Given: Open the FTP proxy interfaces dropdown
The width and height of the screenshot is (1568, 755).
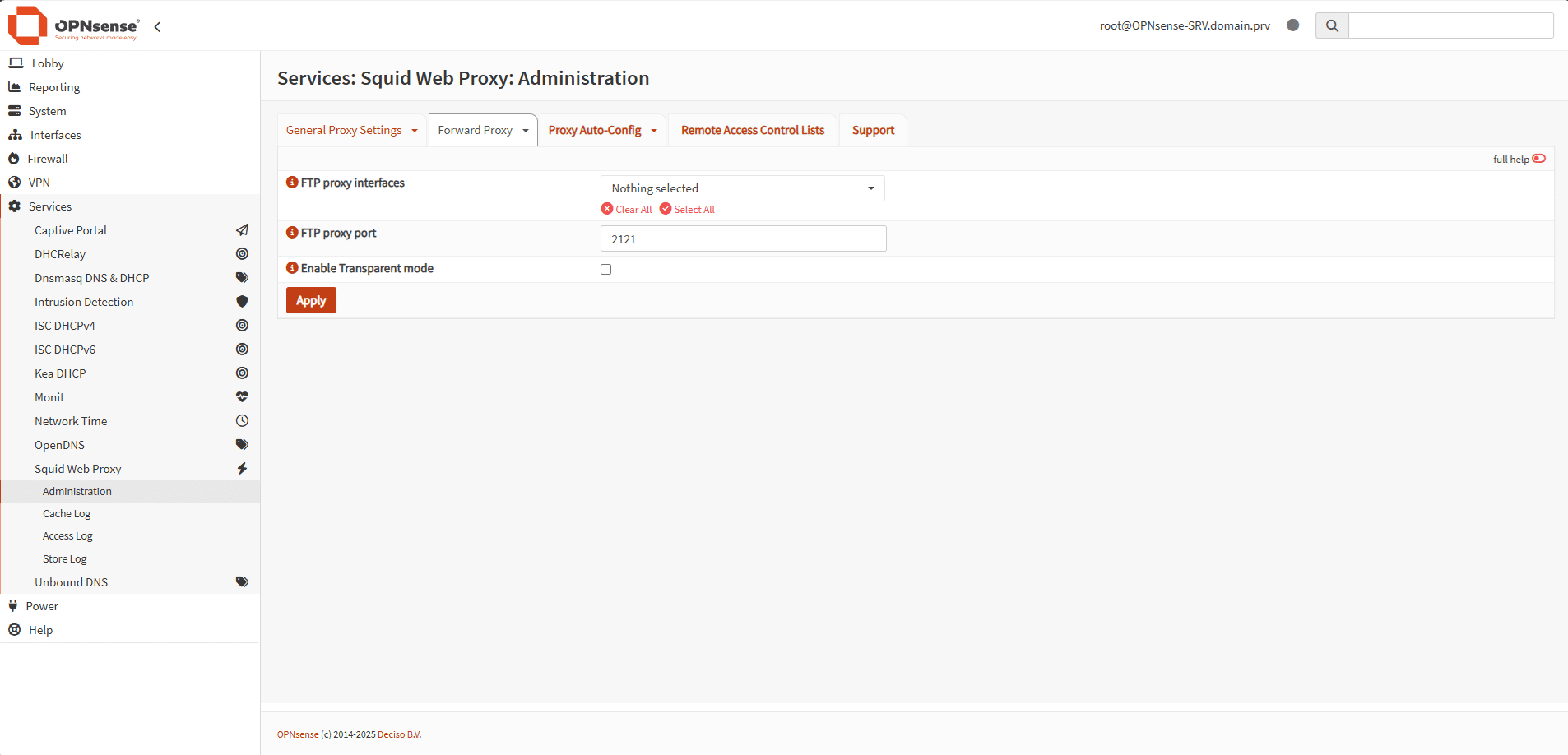Looking at the screenshot, I should [743, 188].
